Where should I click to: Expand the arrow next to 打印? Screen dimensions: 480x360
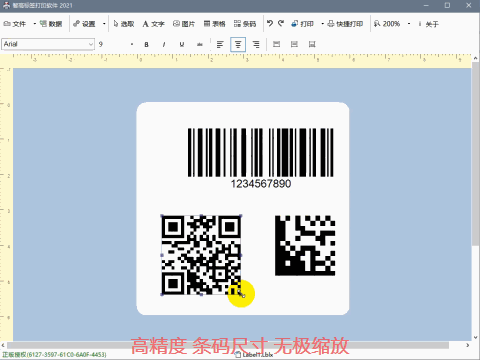pyautogui.click(x=322, y=24)
